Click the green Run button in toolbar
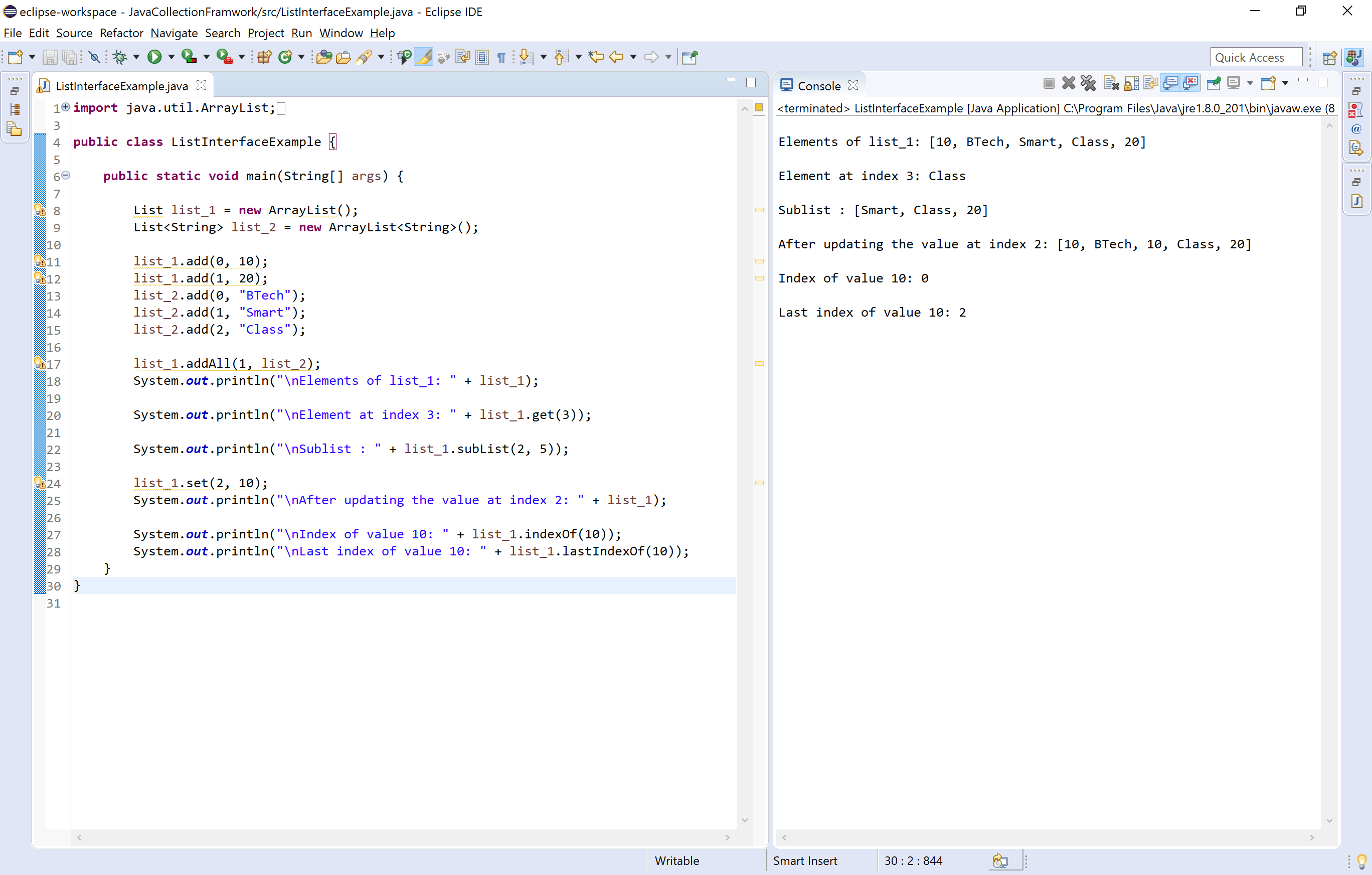The width and height of the screenshot is (1372, 875). (154, 56)
